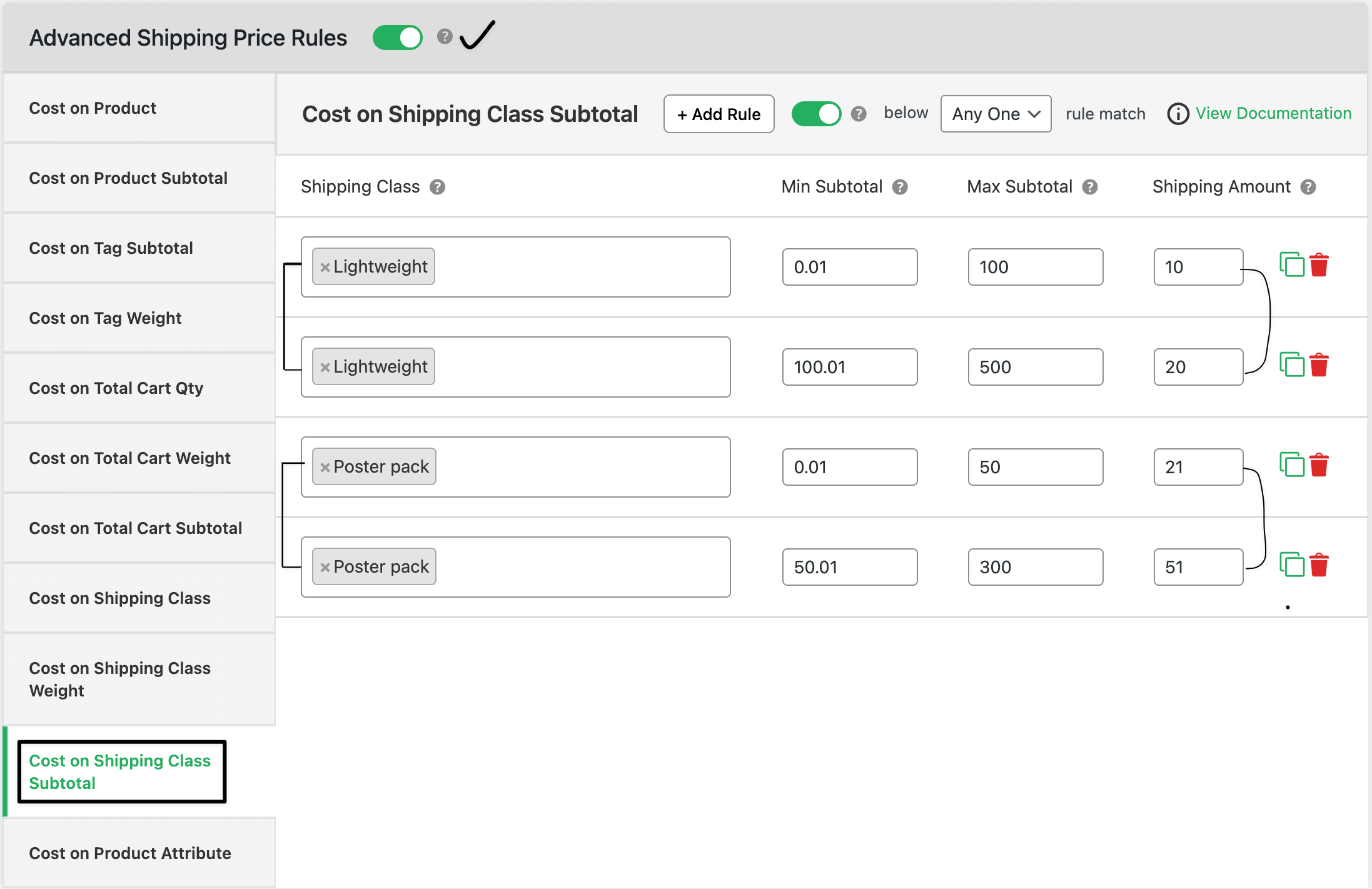1372x889 pixels.
Task: Open shipping class selector of first Poster pack rule
Action: pyautogui.click(x=582, y=467)
